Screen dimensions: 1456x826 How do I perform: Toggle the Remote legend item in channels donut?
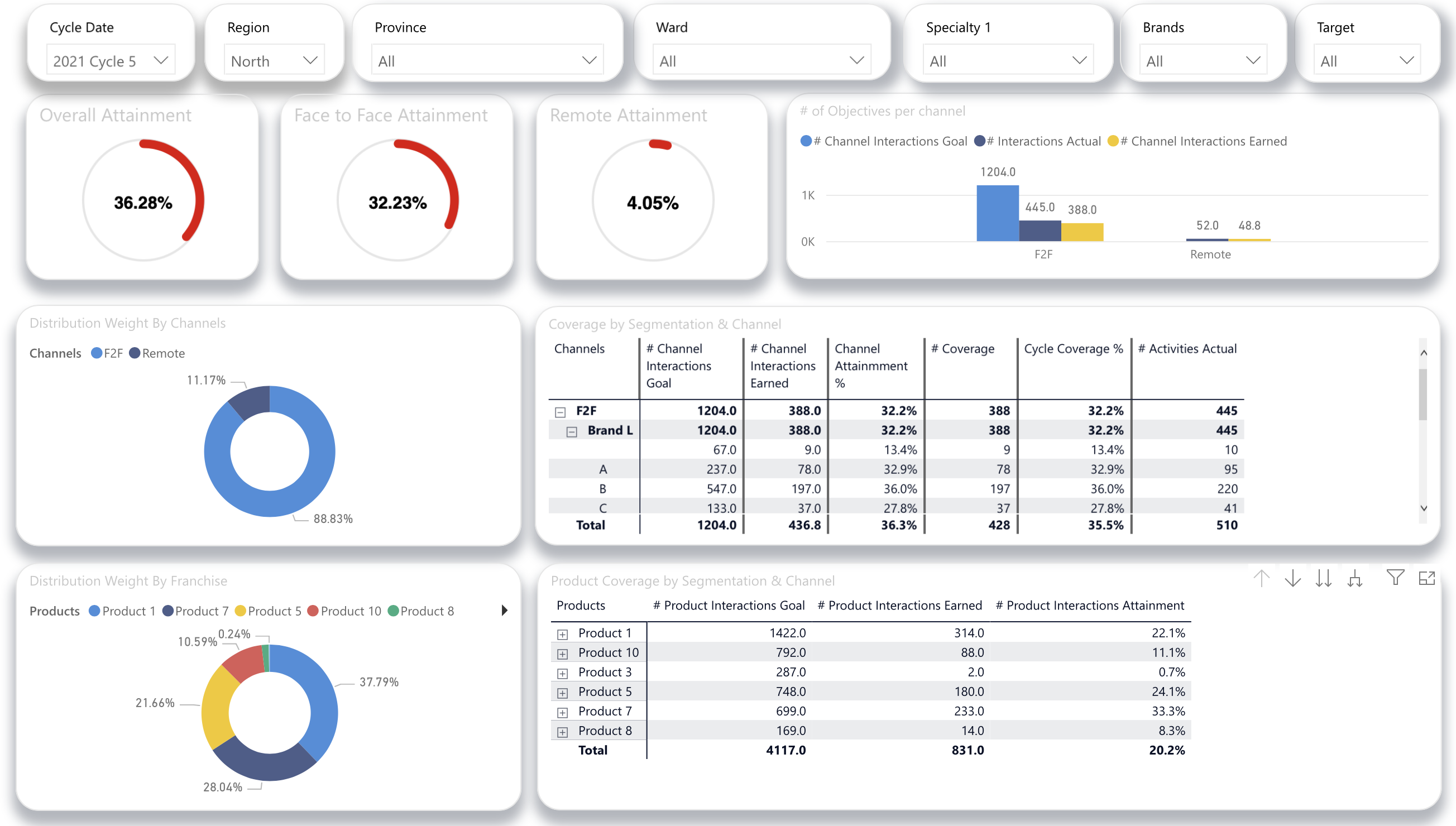click(x=135, y=353)
